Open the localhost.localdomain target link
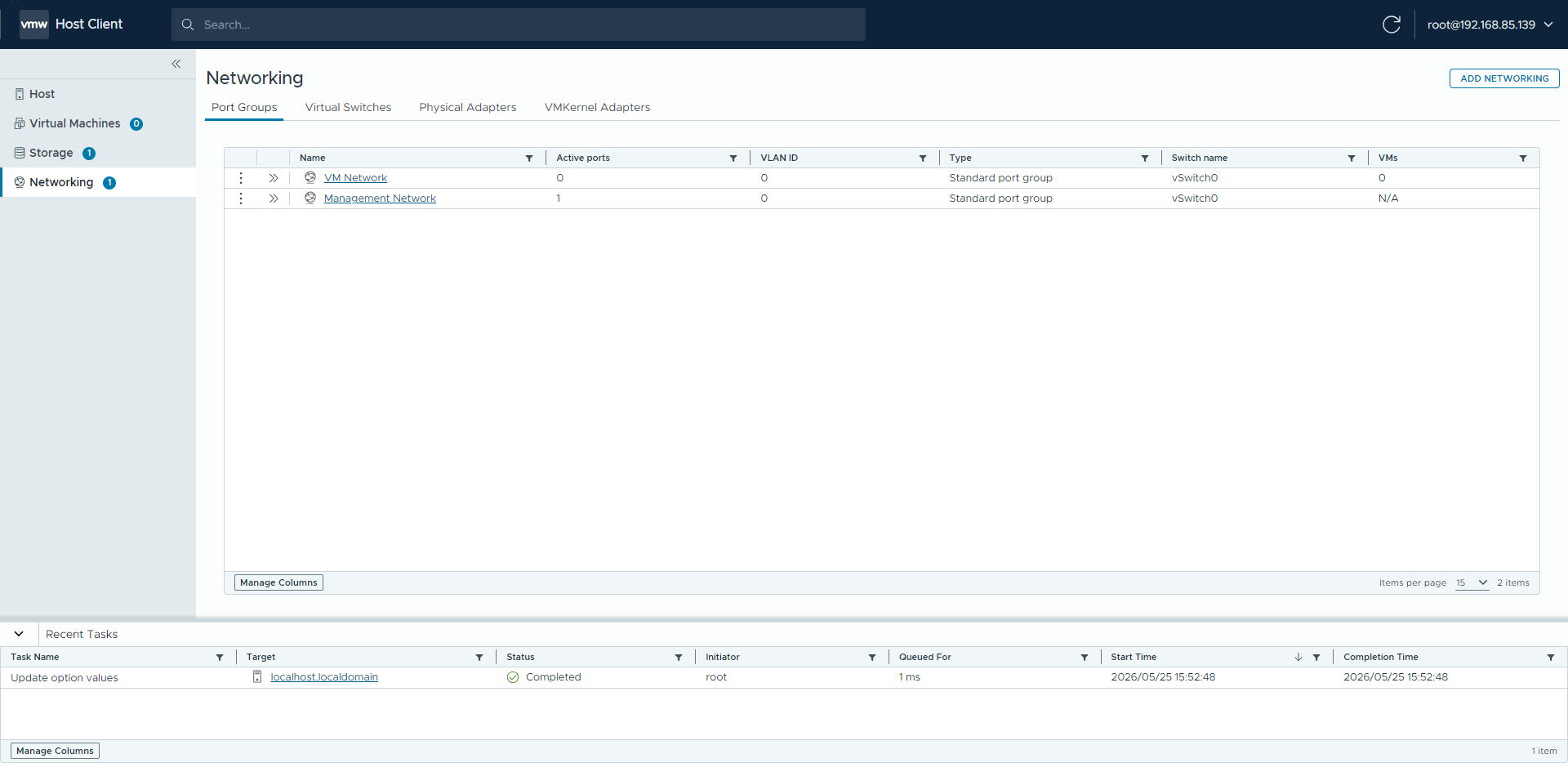This screenshot has height=763, width=1568. (x=324, y=677)
